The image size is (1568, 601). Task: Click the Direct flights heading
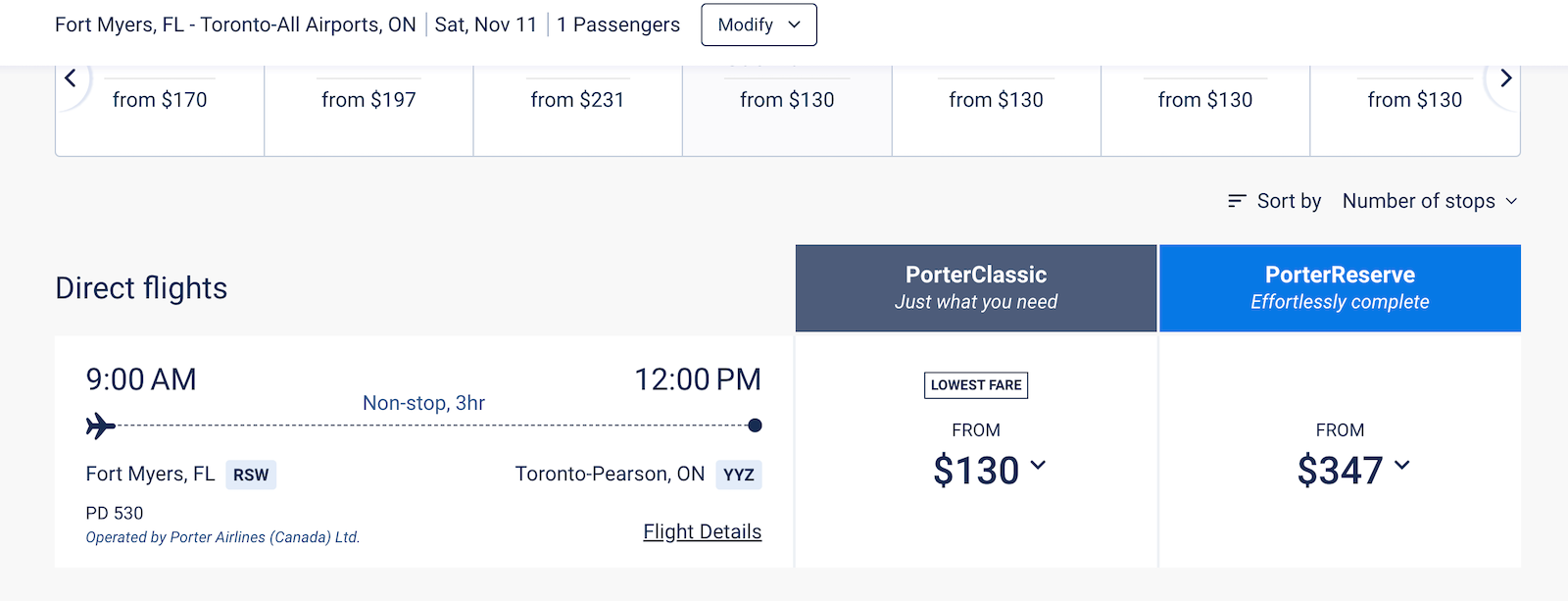(141, 287)
